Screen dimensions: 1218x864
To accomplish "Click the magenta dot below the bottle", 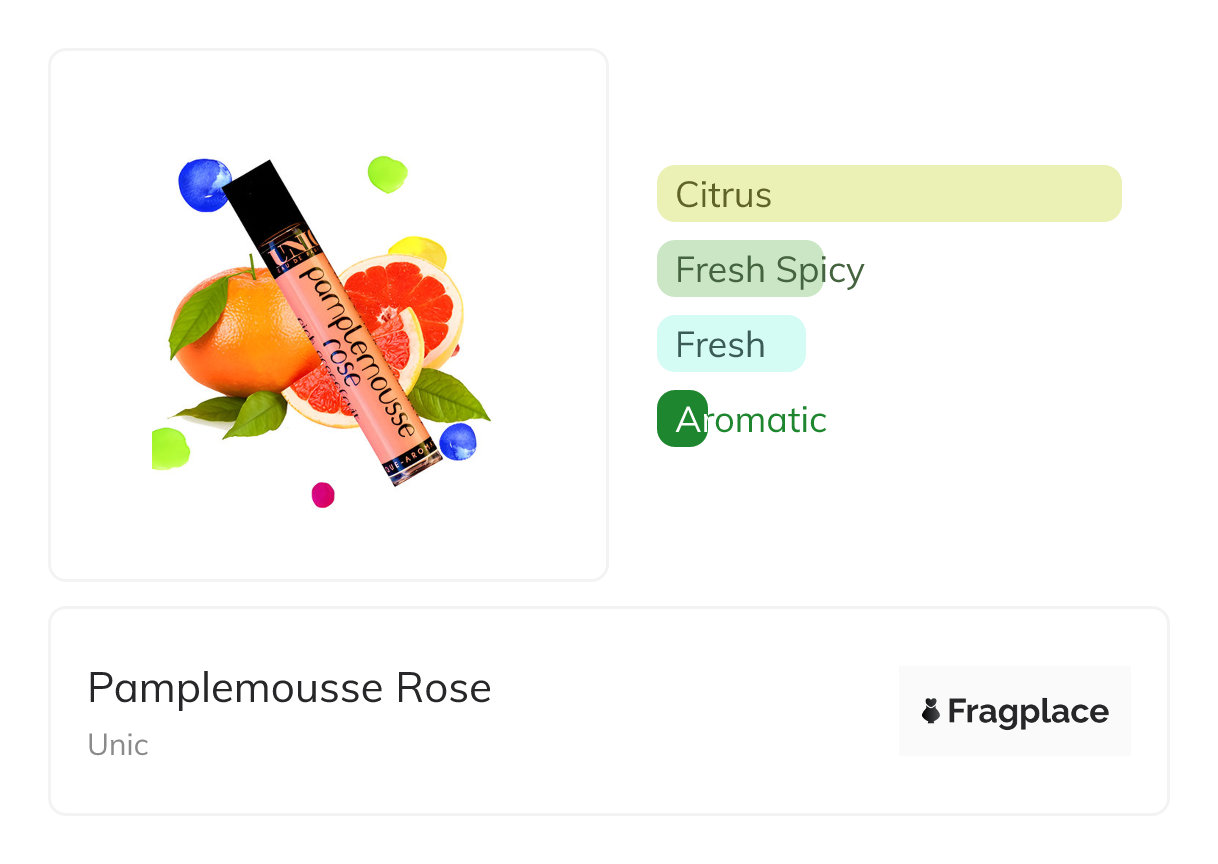I will [323, 495].
